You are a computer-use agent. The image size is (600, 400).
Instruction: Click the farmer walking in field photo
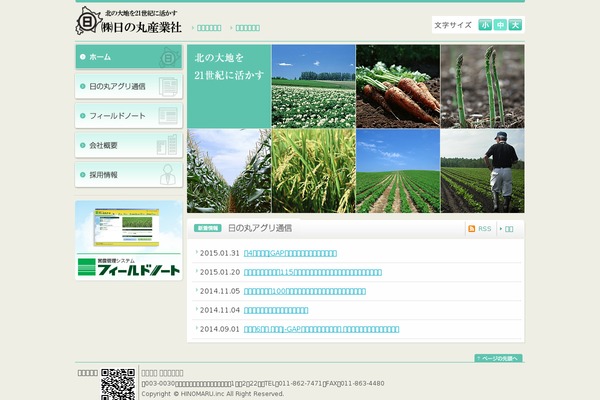(483, 171)
